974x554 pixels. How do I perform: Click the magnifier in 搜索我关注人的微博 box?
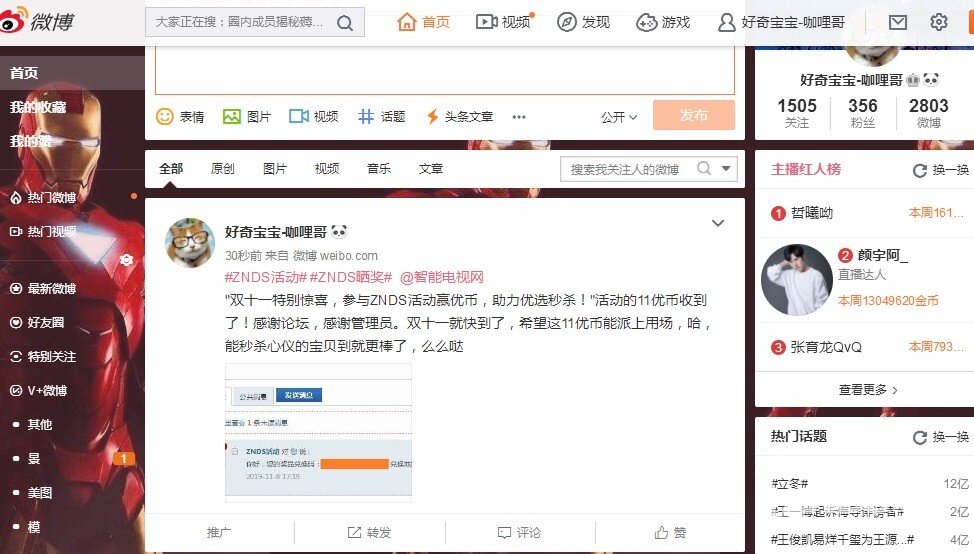click(704, 168)
